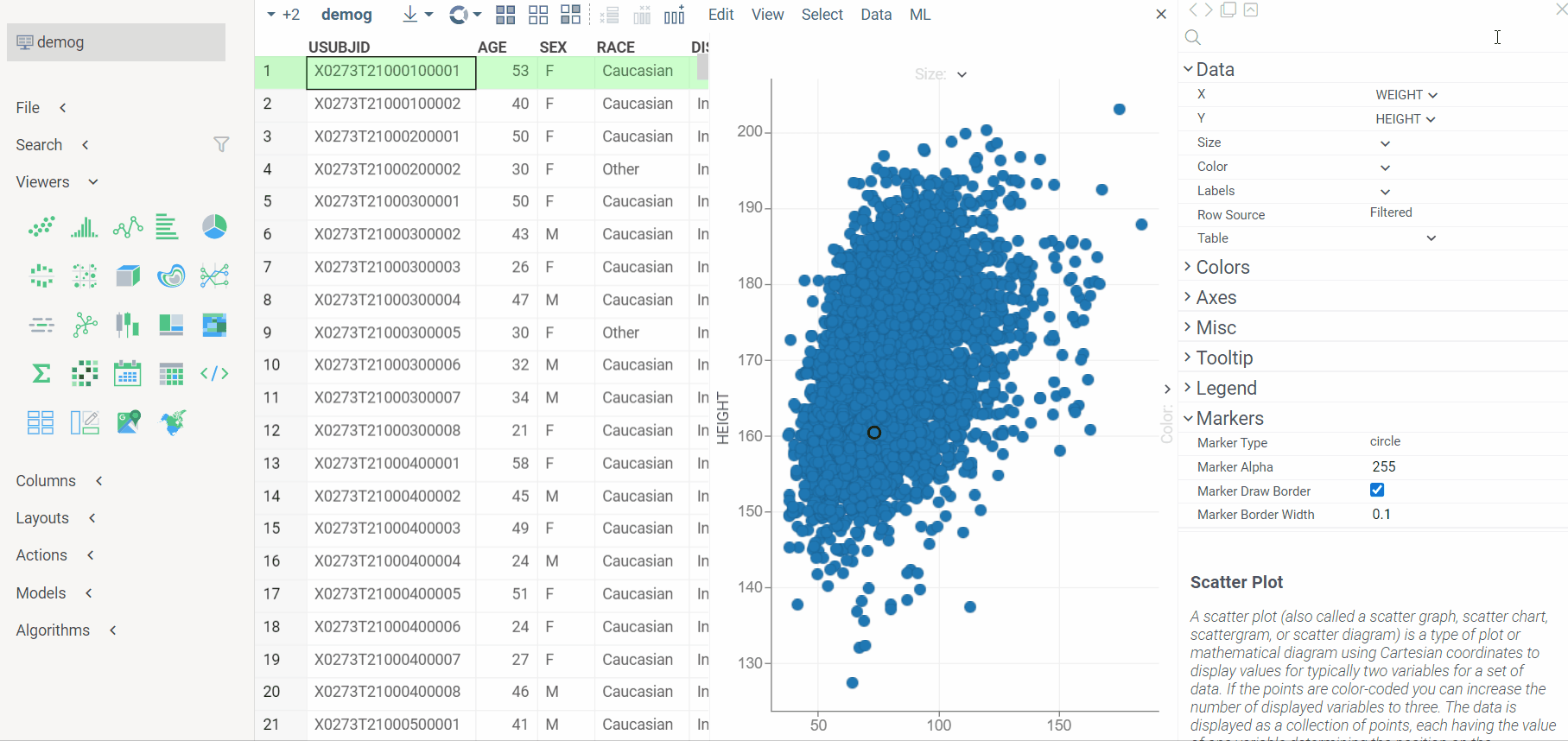
Task: Expand the File section in the sidebar
Action: click(41, 108)
